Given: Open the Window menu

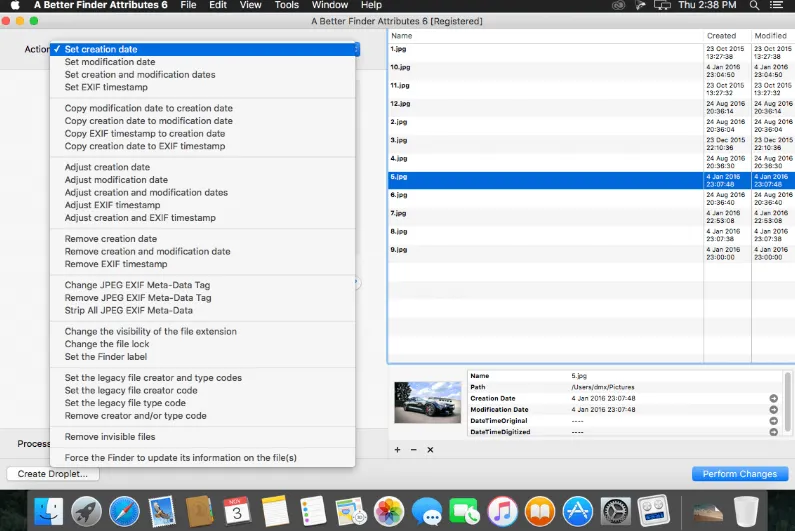Looking at the screenshot, I should (x=330, y=6).
